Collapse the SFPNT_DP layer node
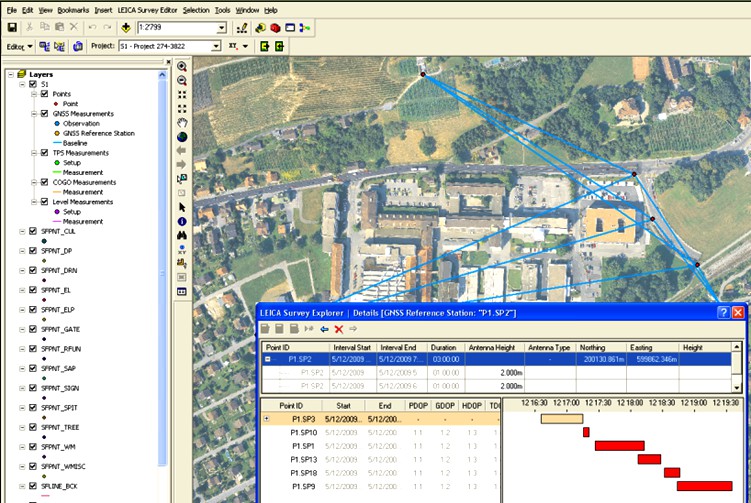 (x=22, y=251)
